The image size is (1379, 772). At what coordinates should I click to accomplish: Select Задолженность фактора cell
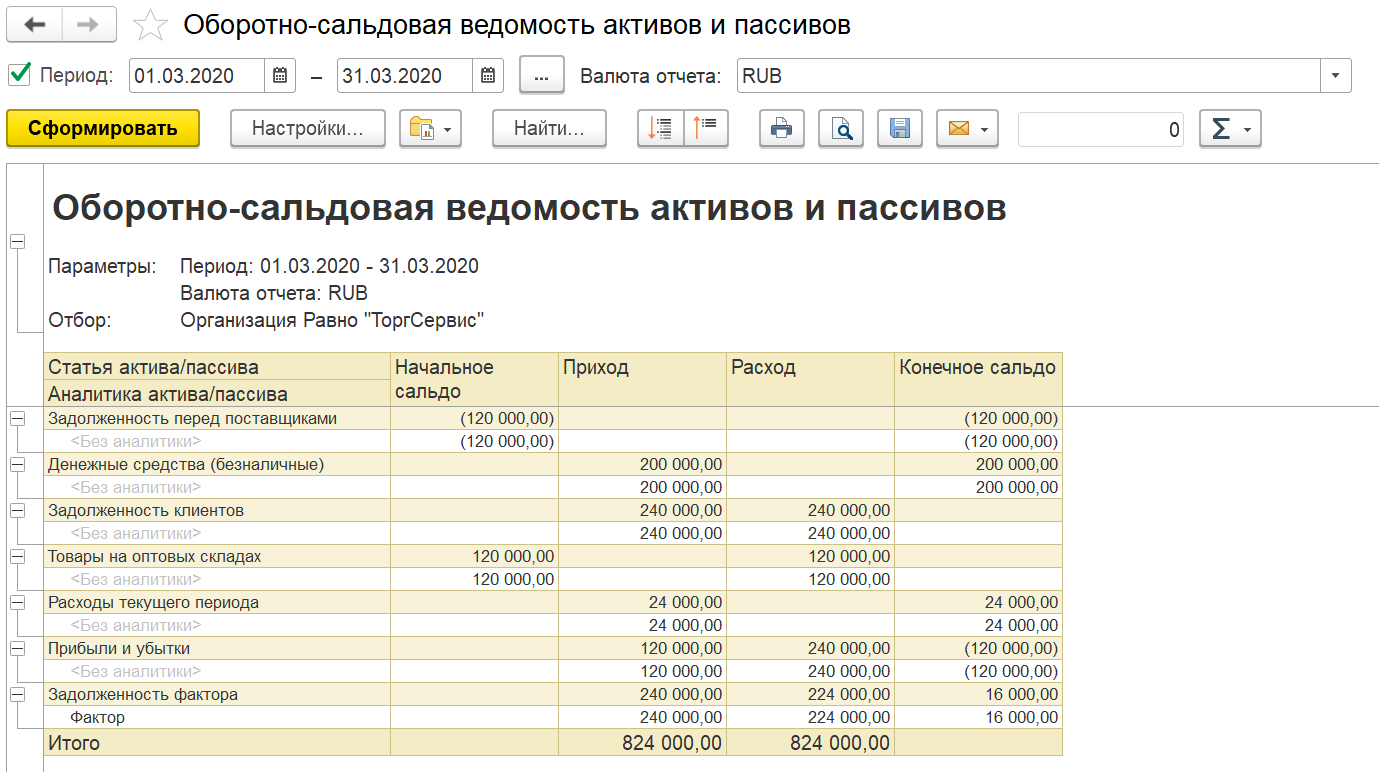coord(217,694)
